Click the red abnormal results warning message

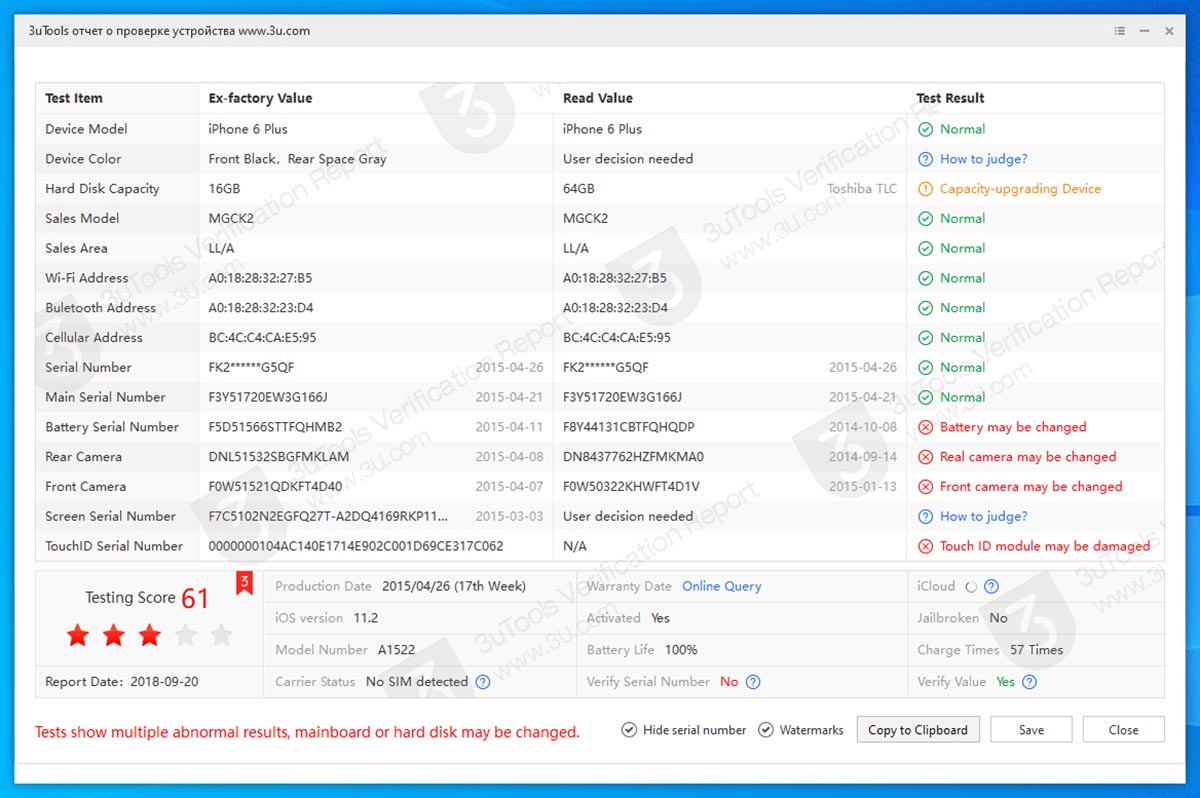click(x=307, y=732)
